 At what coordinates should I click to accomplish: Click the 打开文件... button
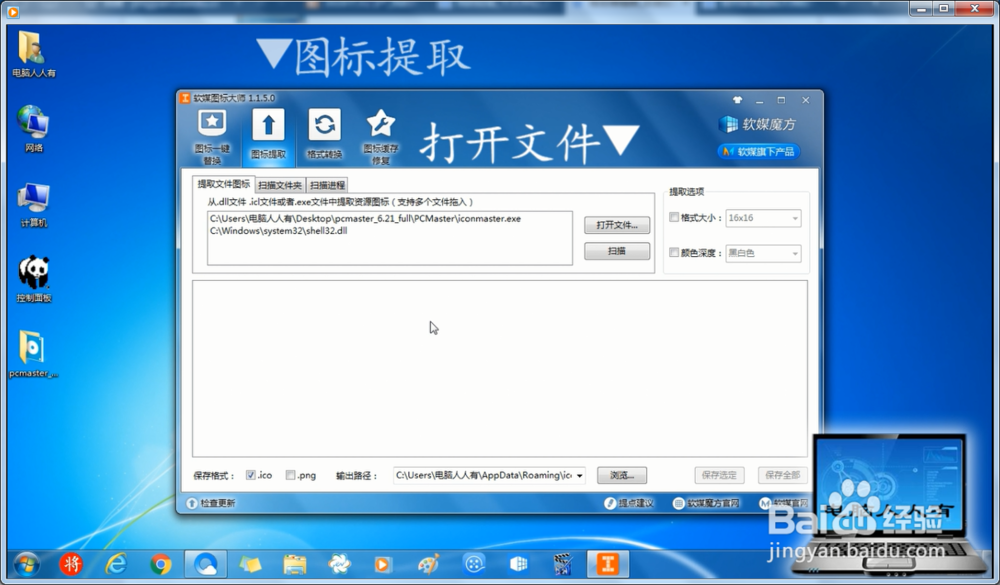(x=617, y=225)
